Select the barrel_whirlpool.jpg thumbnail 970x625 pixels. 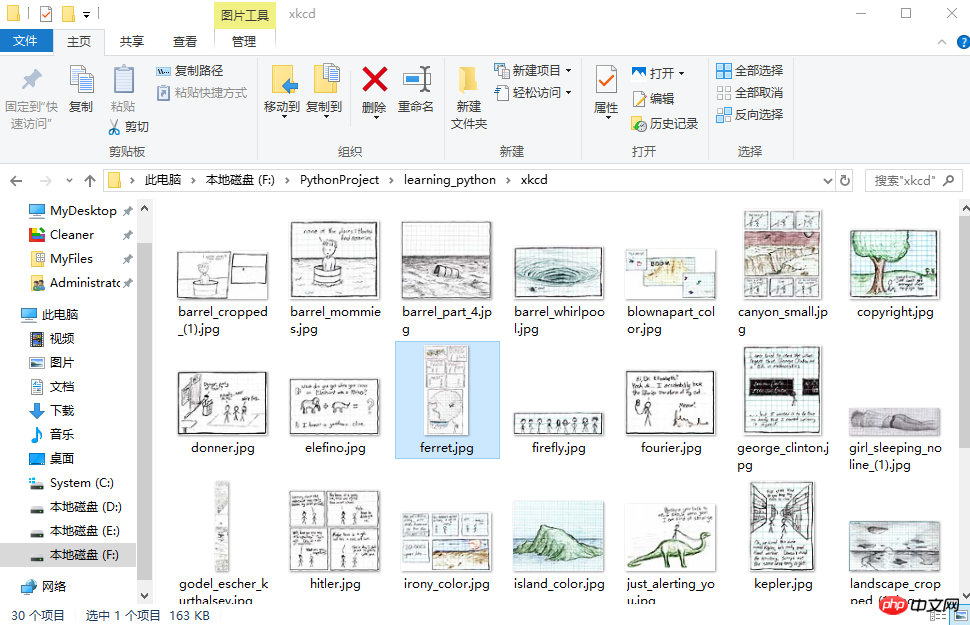(559, 272)
